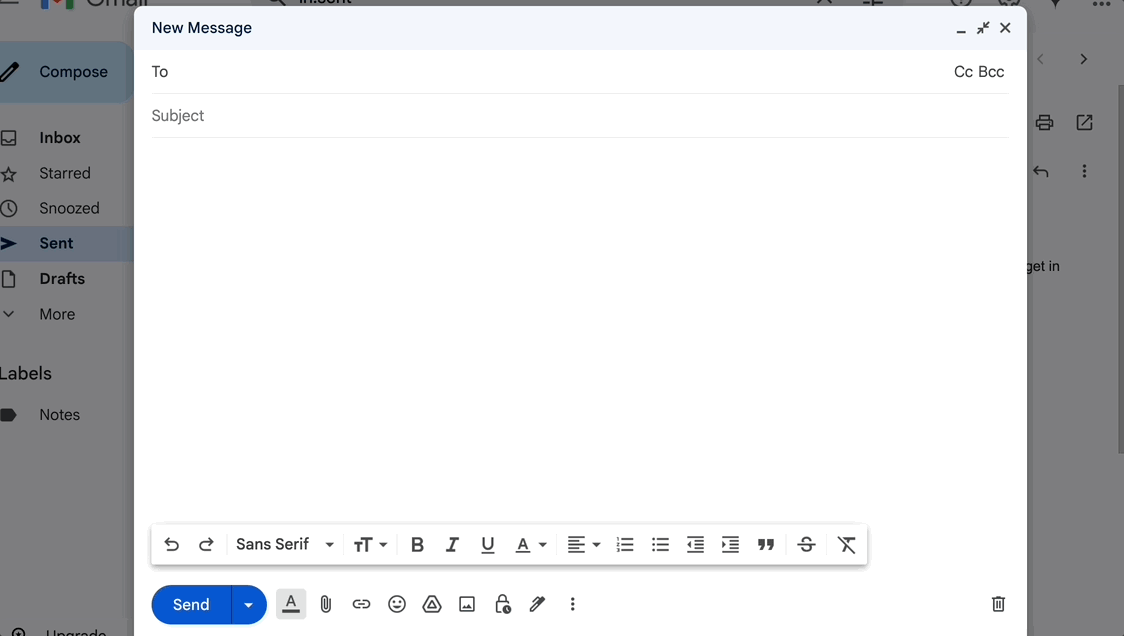
Task: Add Bcc recipients
Action: click(991, 72)
